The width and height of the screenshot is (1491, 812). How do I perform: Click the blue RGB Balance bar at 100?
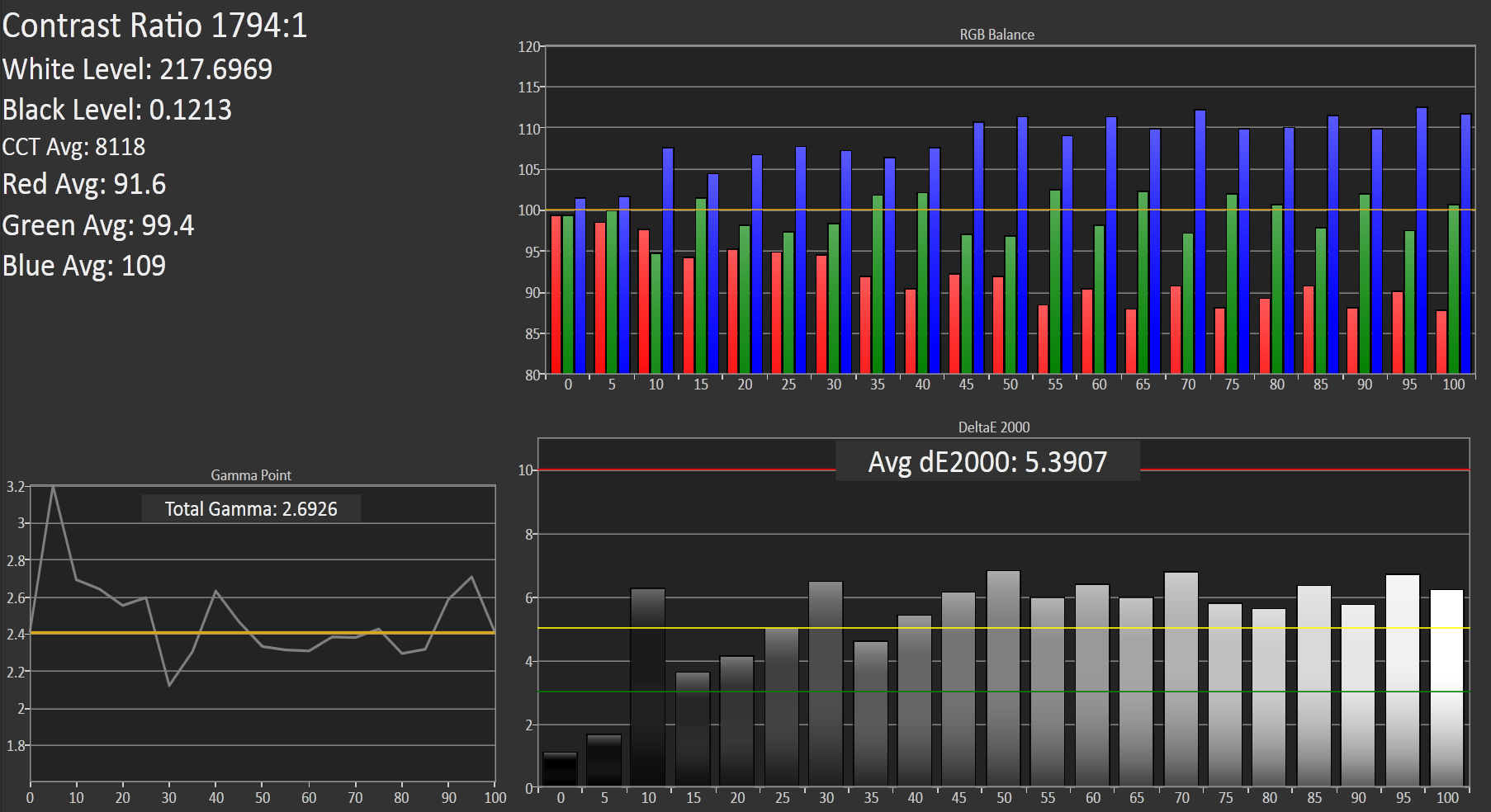(x=1465, y=243)
